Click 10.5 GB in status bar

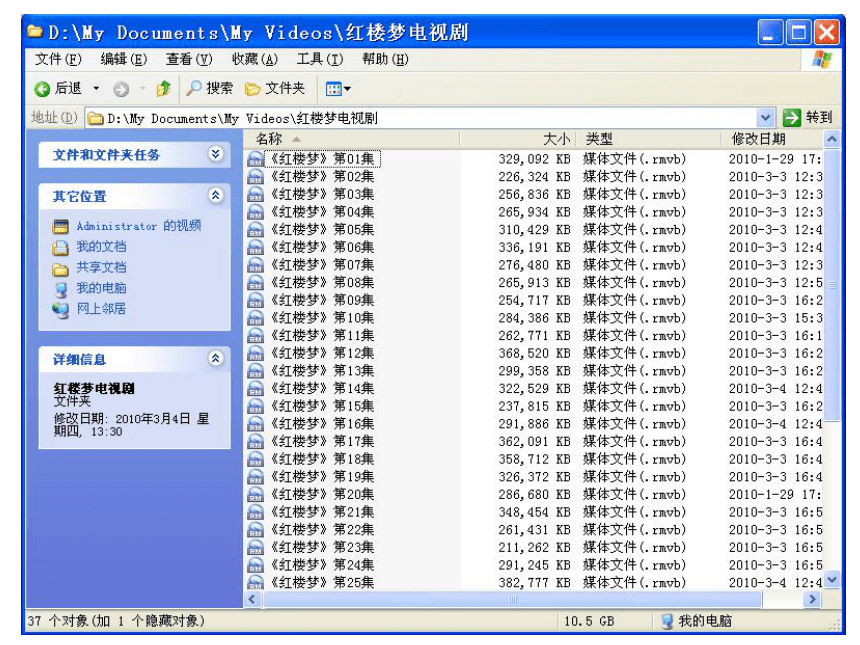589,621
